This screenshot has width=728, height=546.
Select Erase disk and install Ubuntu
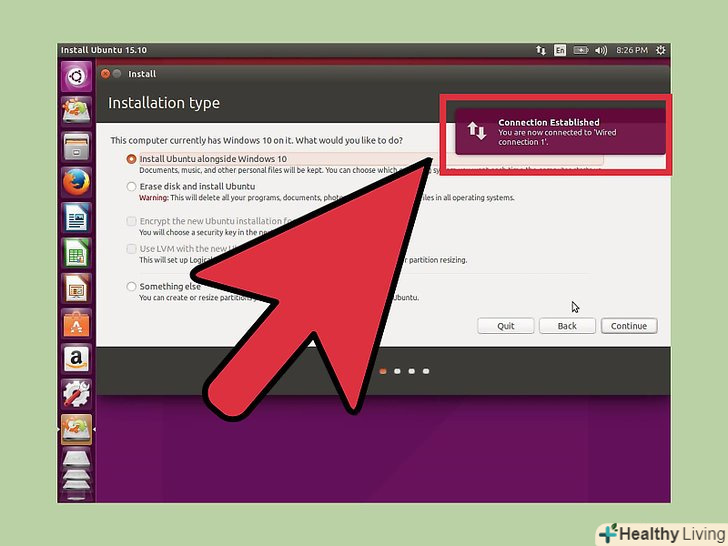[131, 187]
